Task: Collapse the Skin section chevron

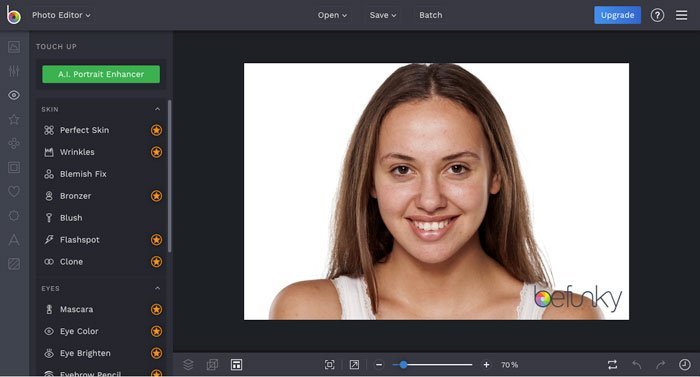Action: click(158, 109)
